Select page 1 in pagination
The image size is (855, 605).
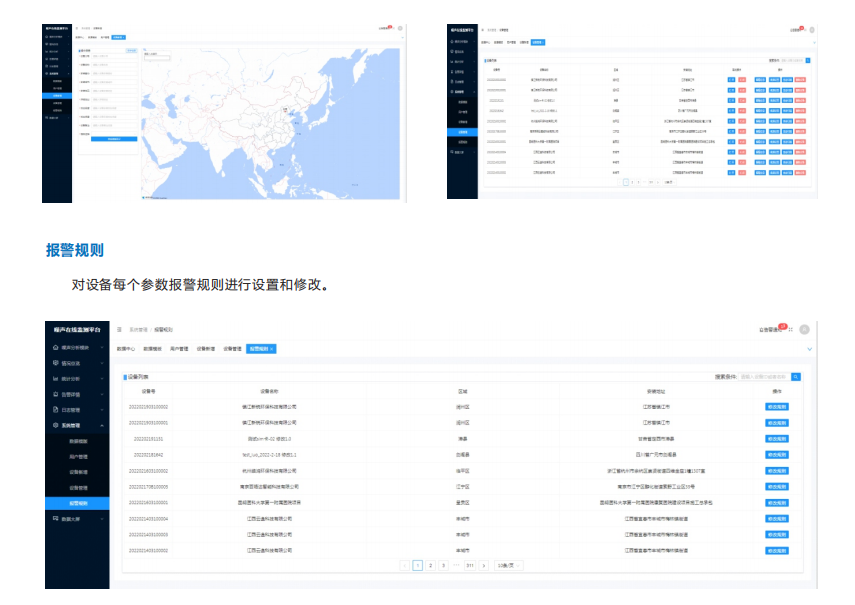pyautogui.click(x=418, y=566)
